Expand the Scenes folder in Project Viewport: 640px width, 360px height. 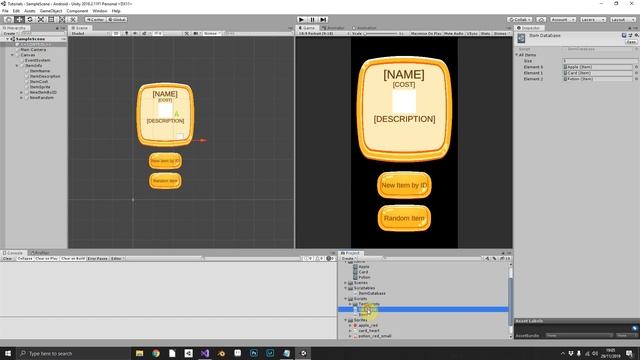[345, 282]
